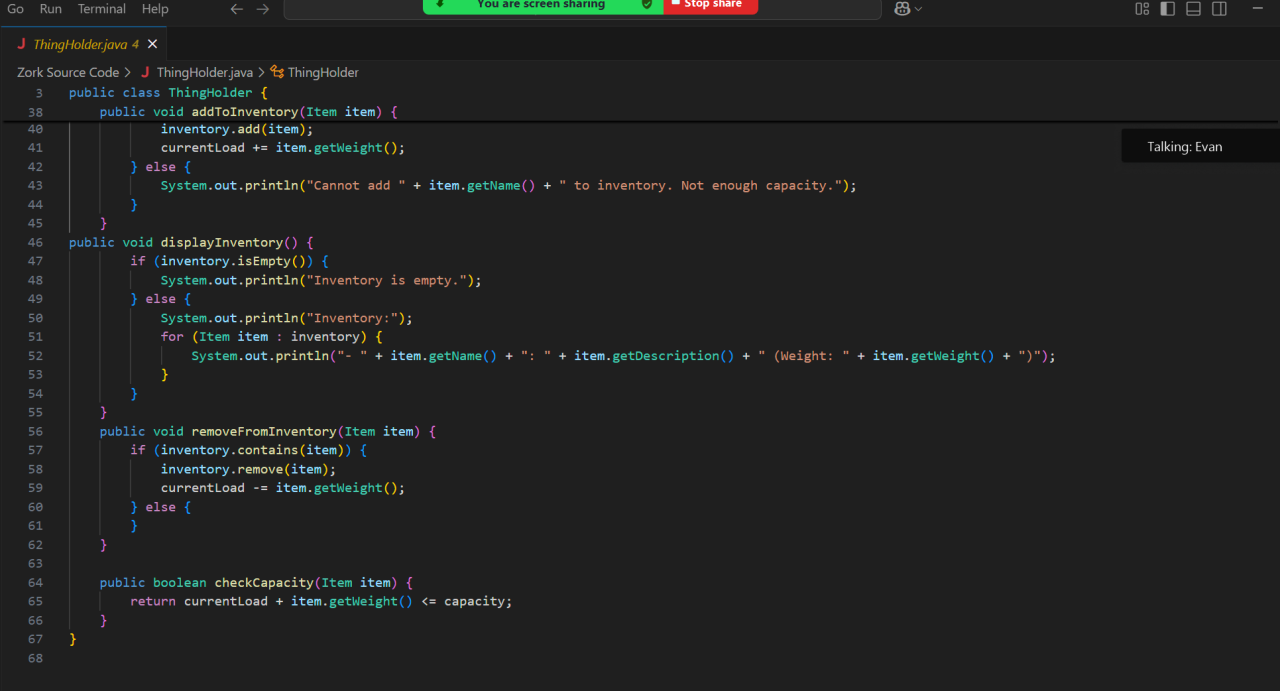Expand the Copilot dropdown chevron
The height and width of the screenshot is (691, 1280).
pos(919,9)
